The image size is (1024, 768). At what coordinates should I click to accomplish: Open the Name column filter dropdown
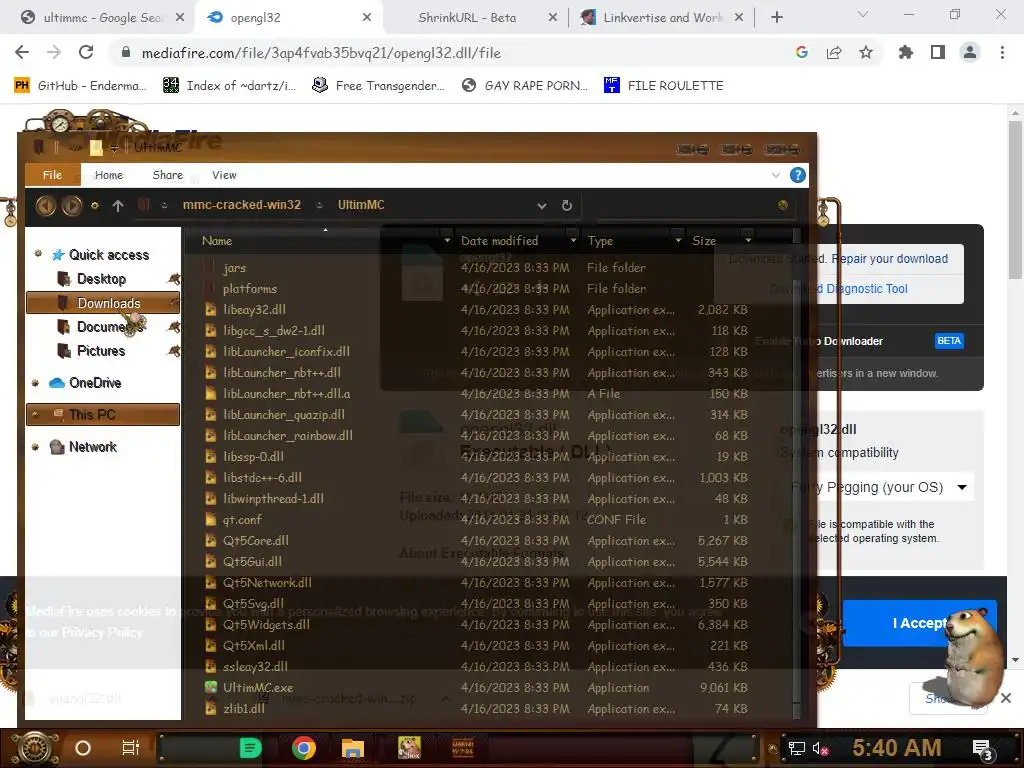[x=447, y=240]
